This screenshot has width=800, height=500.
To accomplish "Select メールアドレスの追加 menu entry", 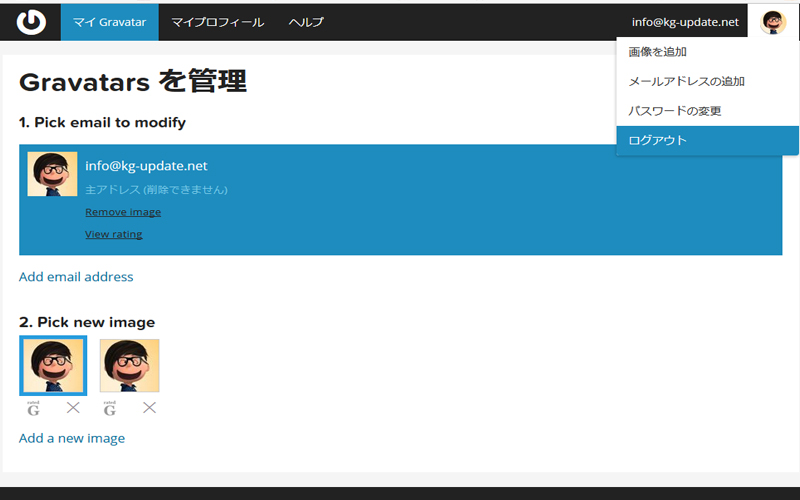I will pos(707,81).
